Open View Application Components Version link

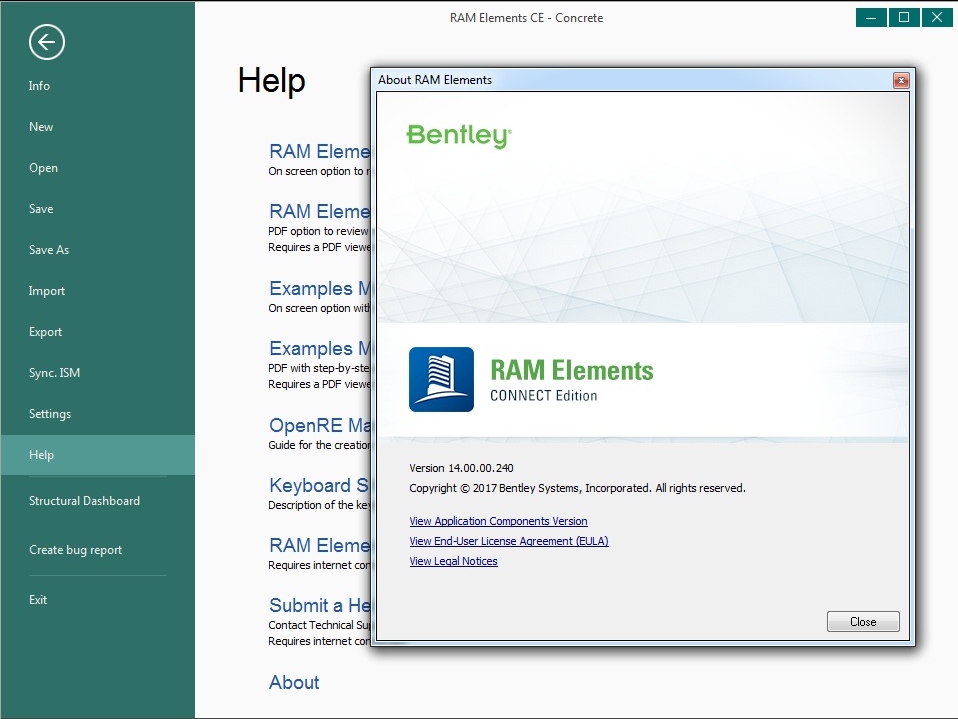point(498,521)
